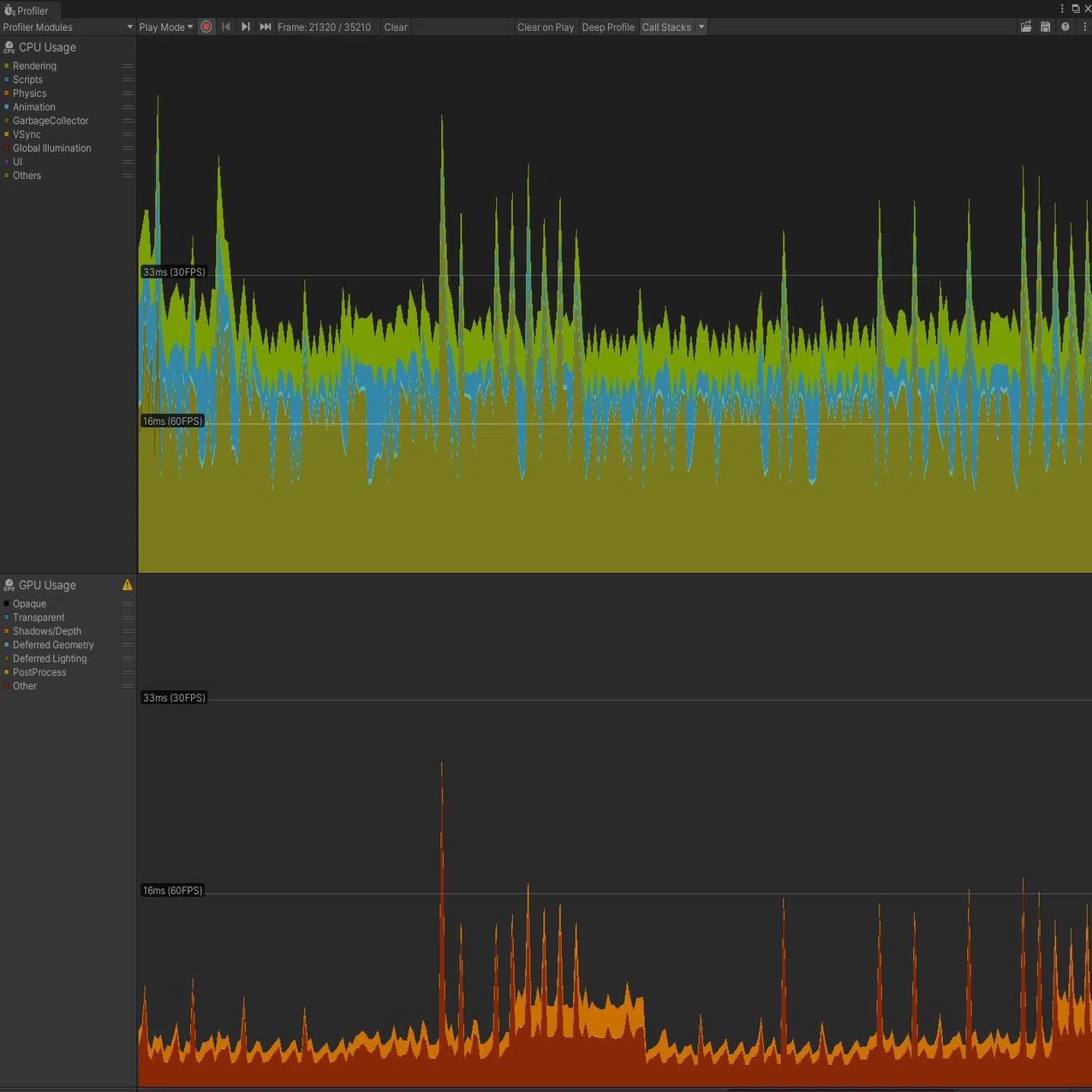Toggle the Scripts color swatch in CPU legend
Viewport: 1092px width, 1092px height.
[7, 80]
